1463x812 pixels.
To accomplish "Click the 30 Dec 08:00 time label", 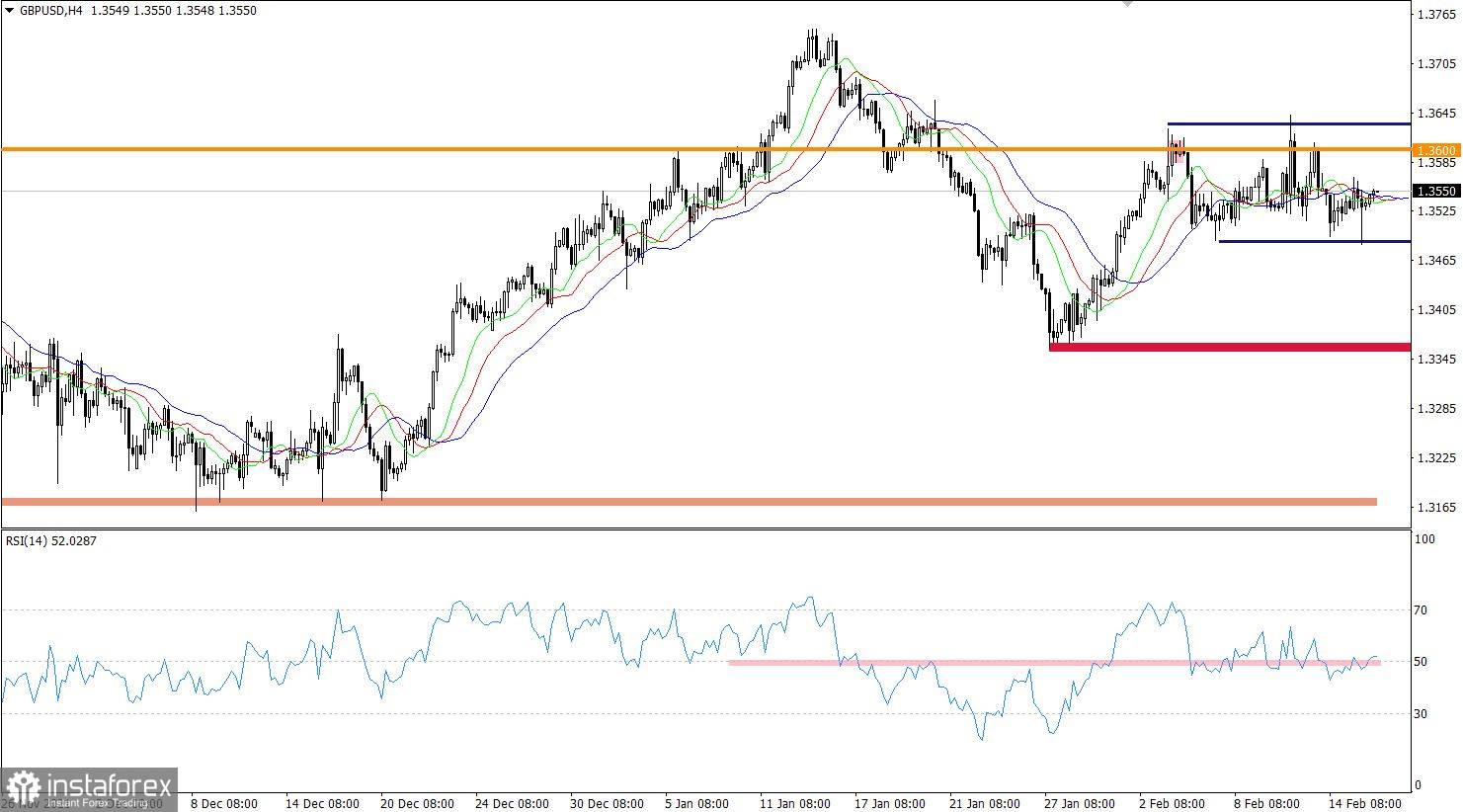I will (608, 803).
